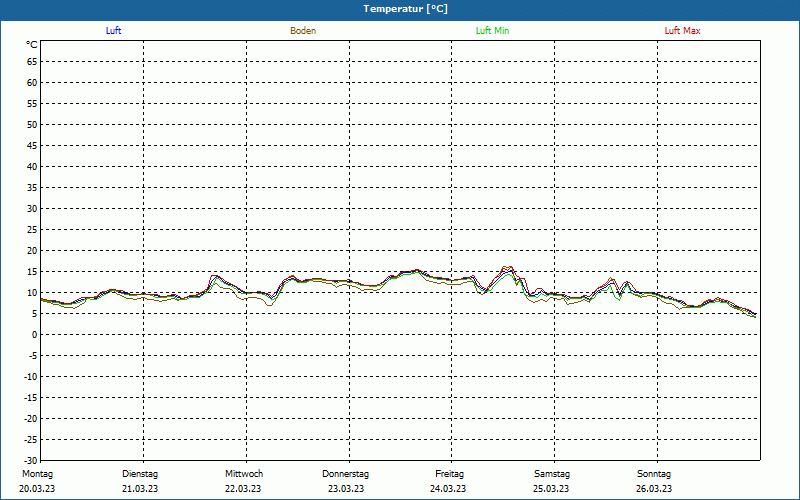Click the '°C' unit label on axis

pos(32,45)
